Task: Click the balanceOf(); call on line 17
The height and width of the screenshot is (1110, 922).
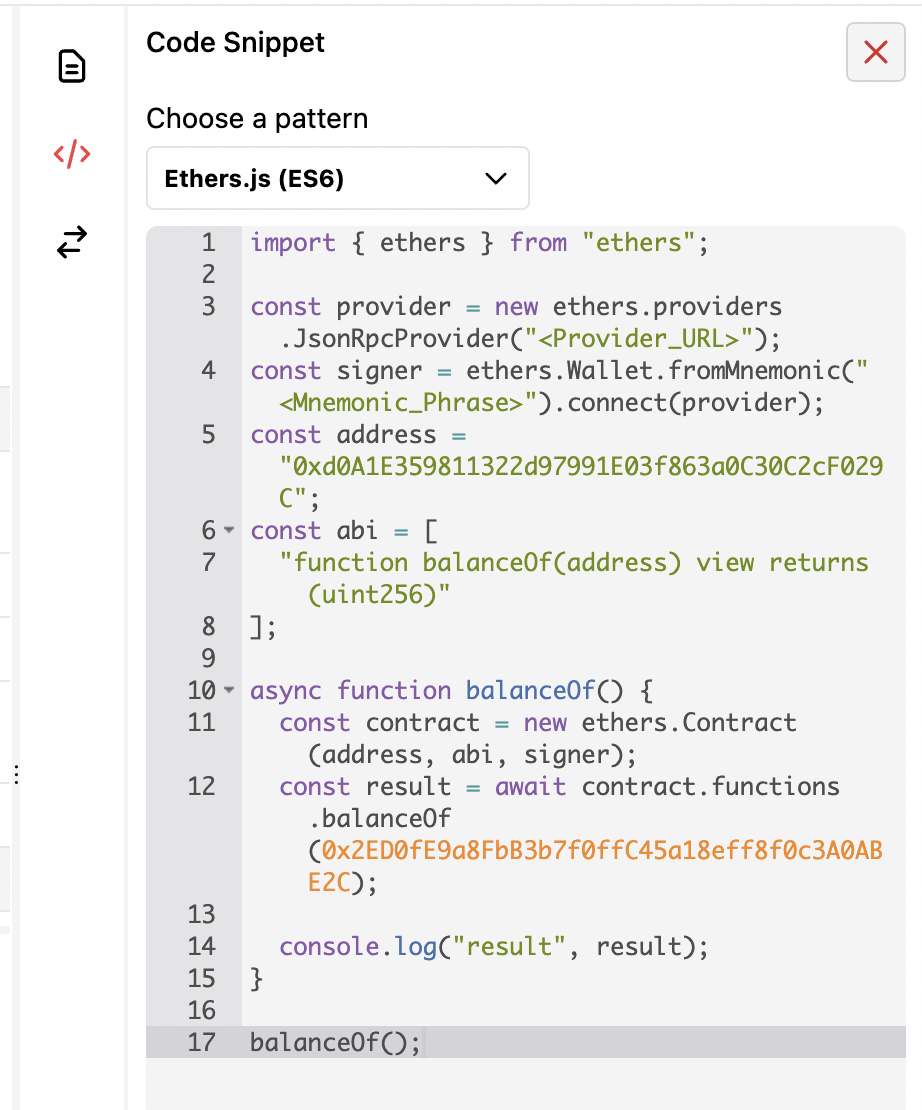Action: point(335,1043)
